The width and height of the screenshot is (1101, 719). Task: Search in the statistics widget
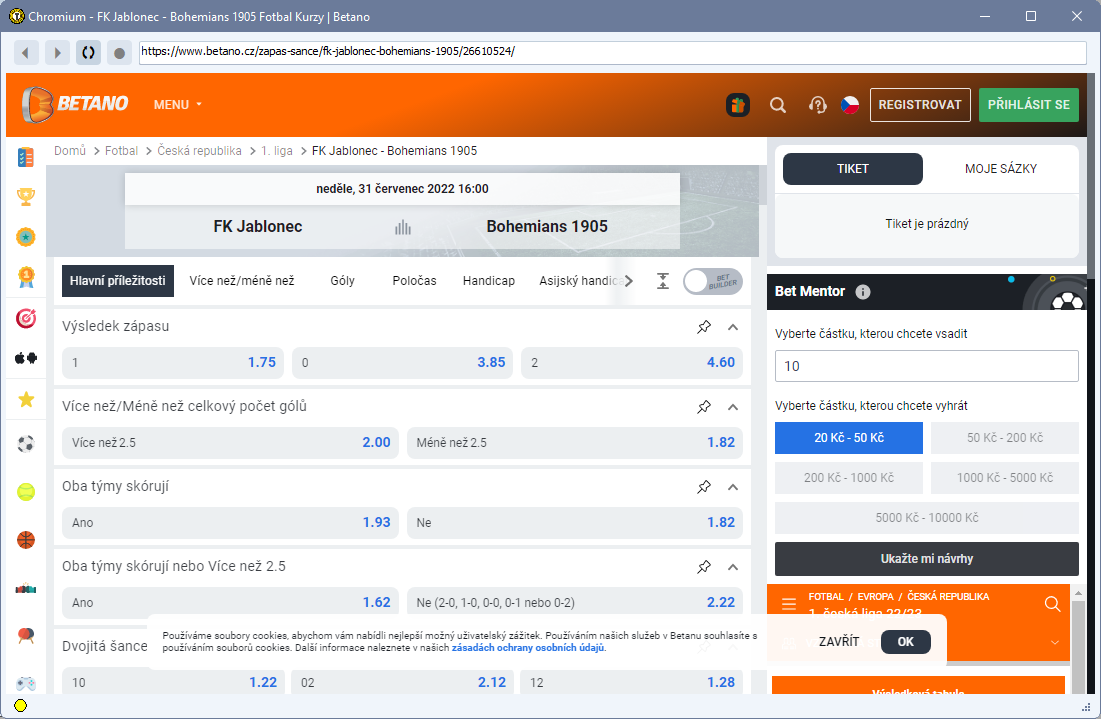click(1052, 604)
